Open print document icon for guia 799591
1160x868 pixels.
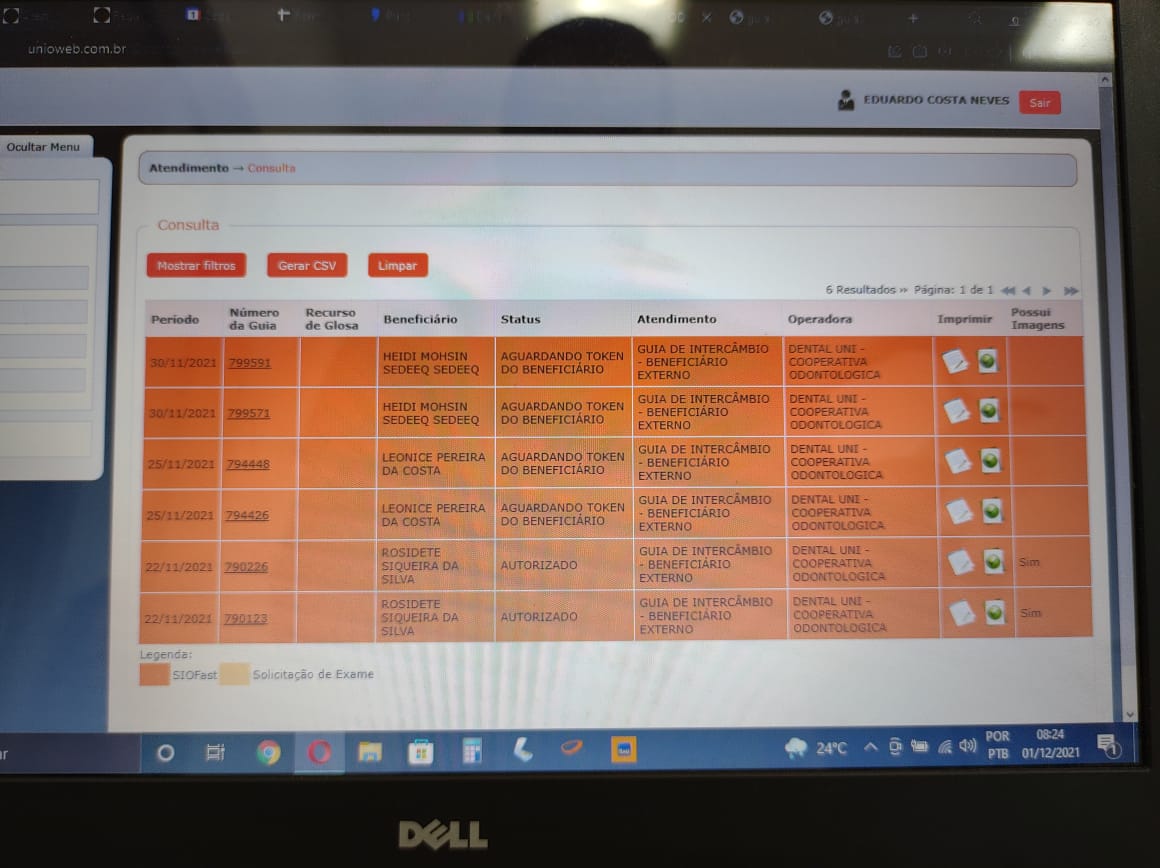tap(955, 362)
